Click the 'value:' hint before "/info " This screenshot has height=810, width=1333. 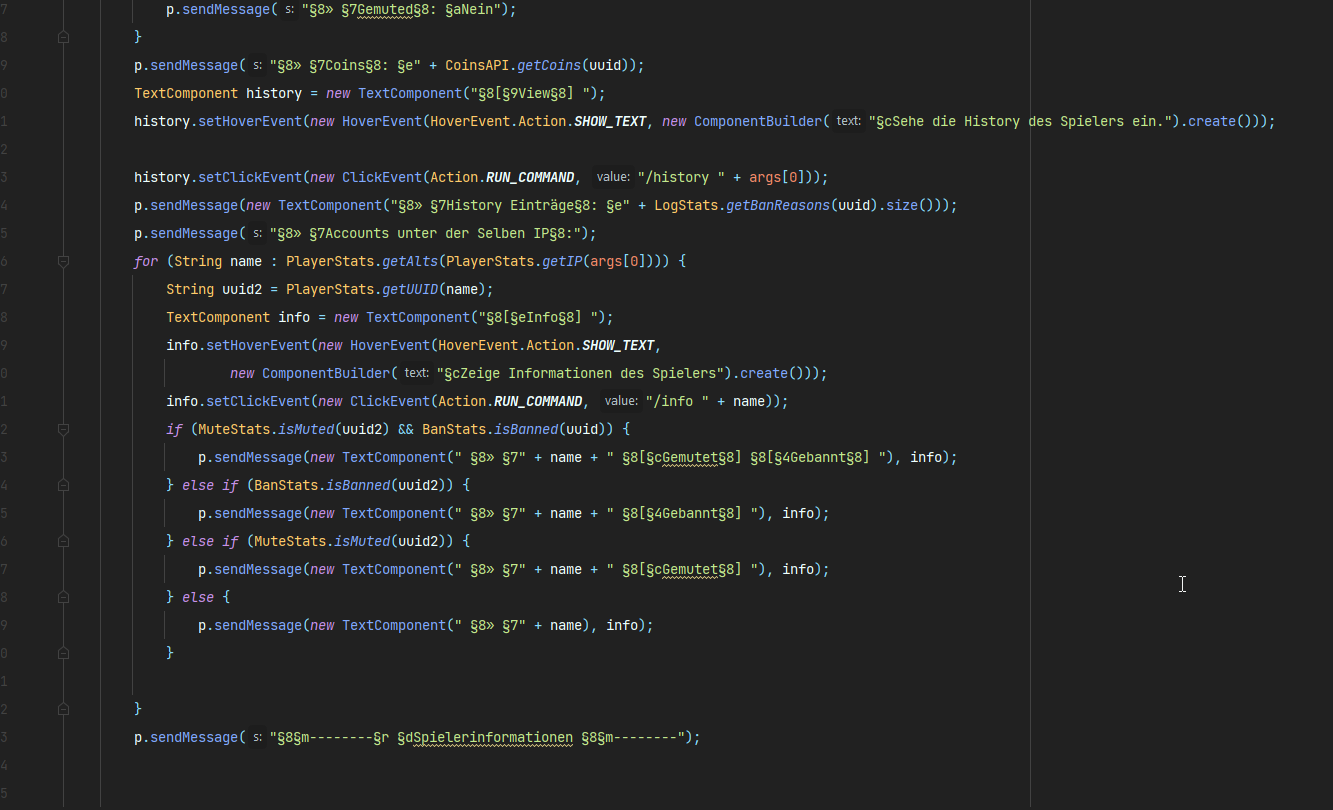[x=620, y=401]
